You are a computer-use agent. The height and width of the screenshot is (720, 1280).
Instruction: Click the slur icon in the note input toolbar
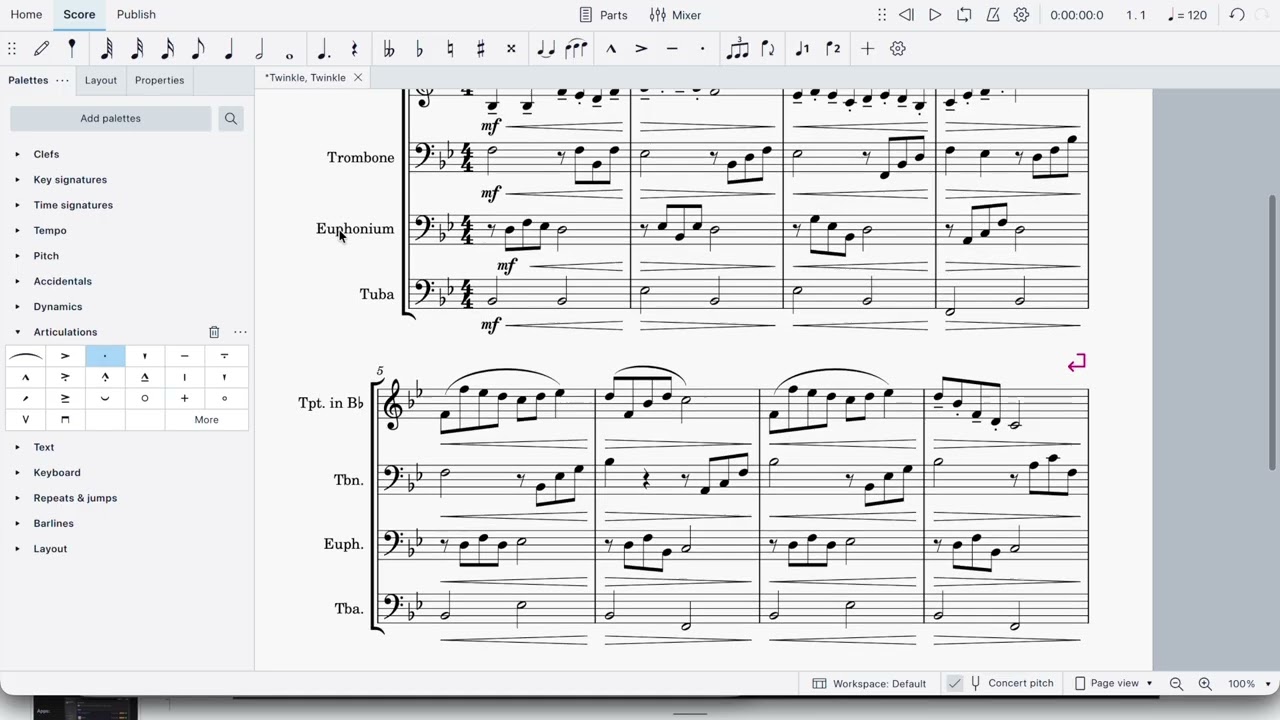tap(576, 48)
